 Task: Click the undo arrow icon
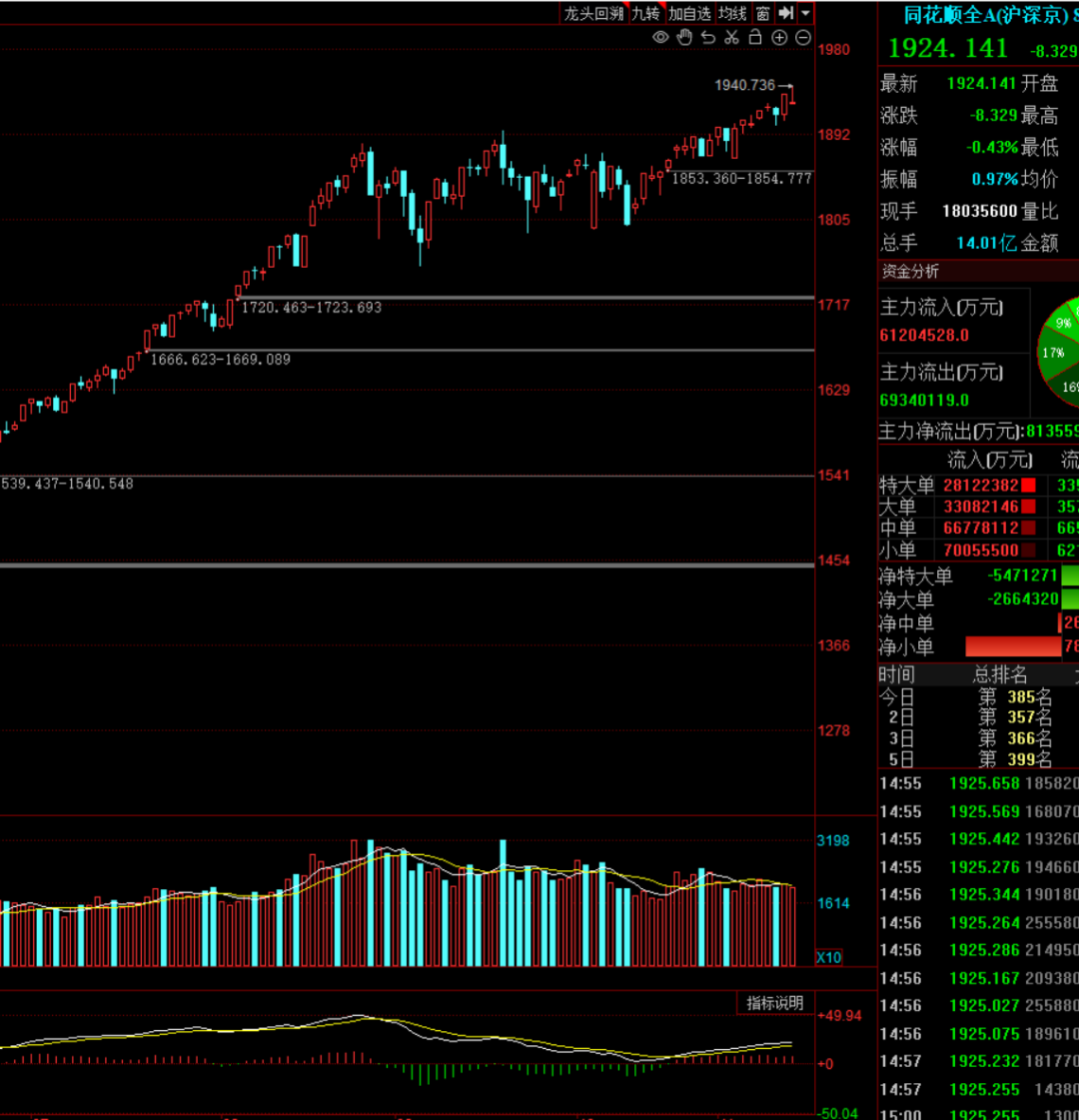click(708, 38)
